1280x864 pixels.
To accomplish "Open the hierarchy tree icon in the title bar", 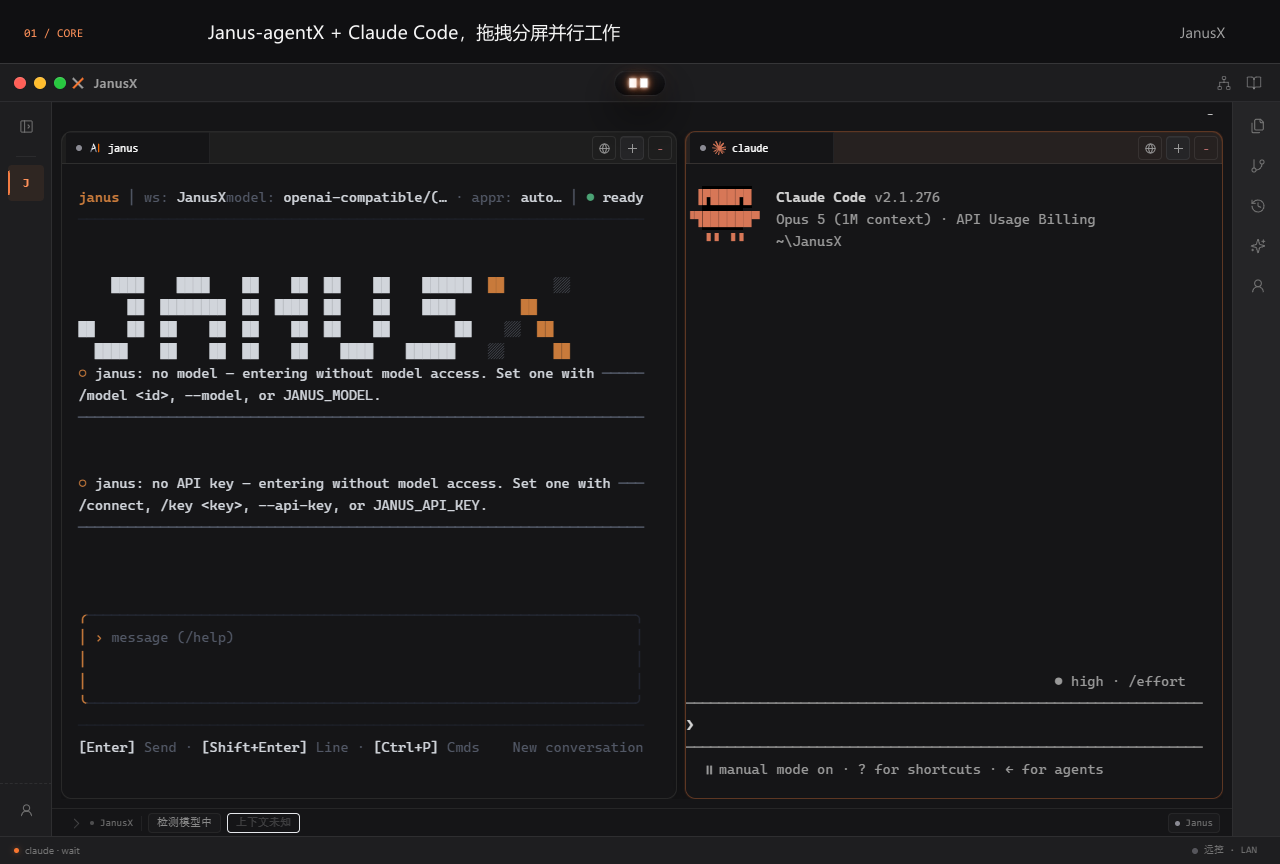I will [1224, 83].
